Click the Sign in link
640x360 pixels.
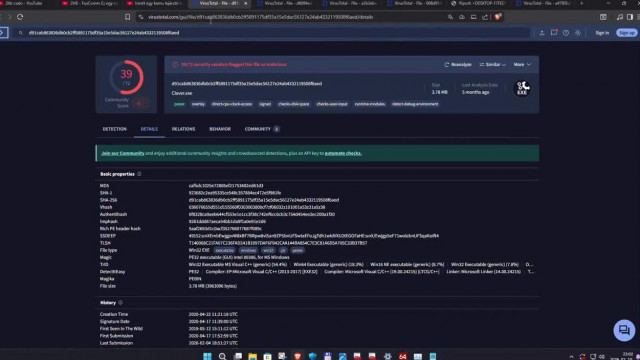(x=602, y=33)
